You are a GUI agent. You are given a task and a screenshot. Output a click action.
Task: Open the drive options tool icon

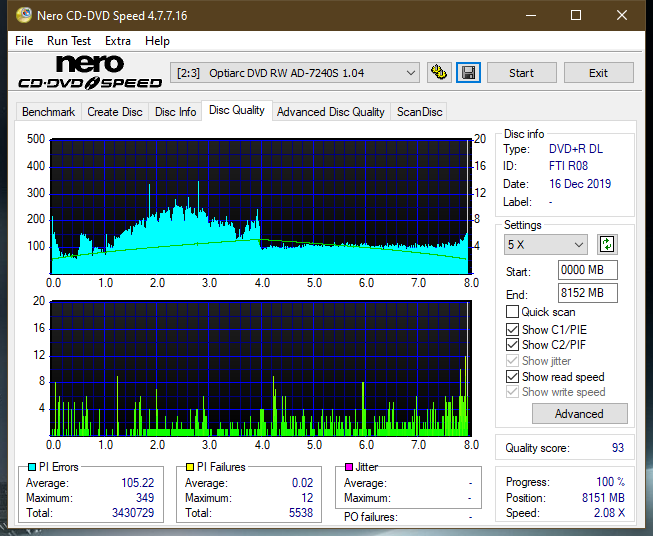coord(439,73)
